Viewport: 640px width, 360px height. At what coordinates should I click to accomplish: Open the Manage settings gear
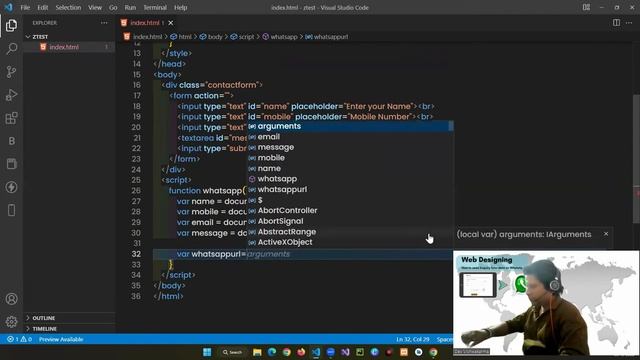coord(11,322)
